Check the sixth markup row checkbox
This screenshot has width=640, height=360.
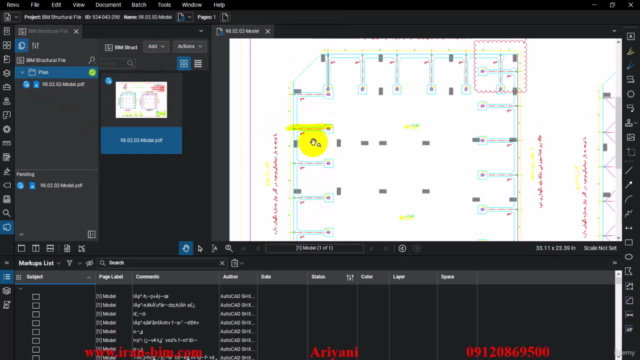[36, 340]
